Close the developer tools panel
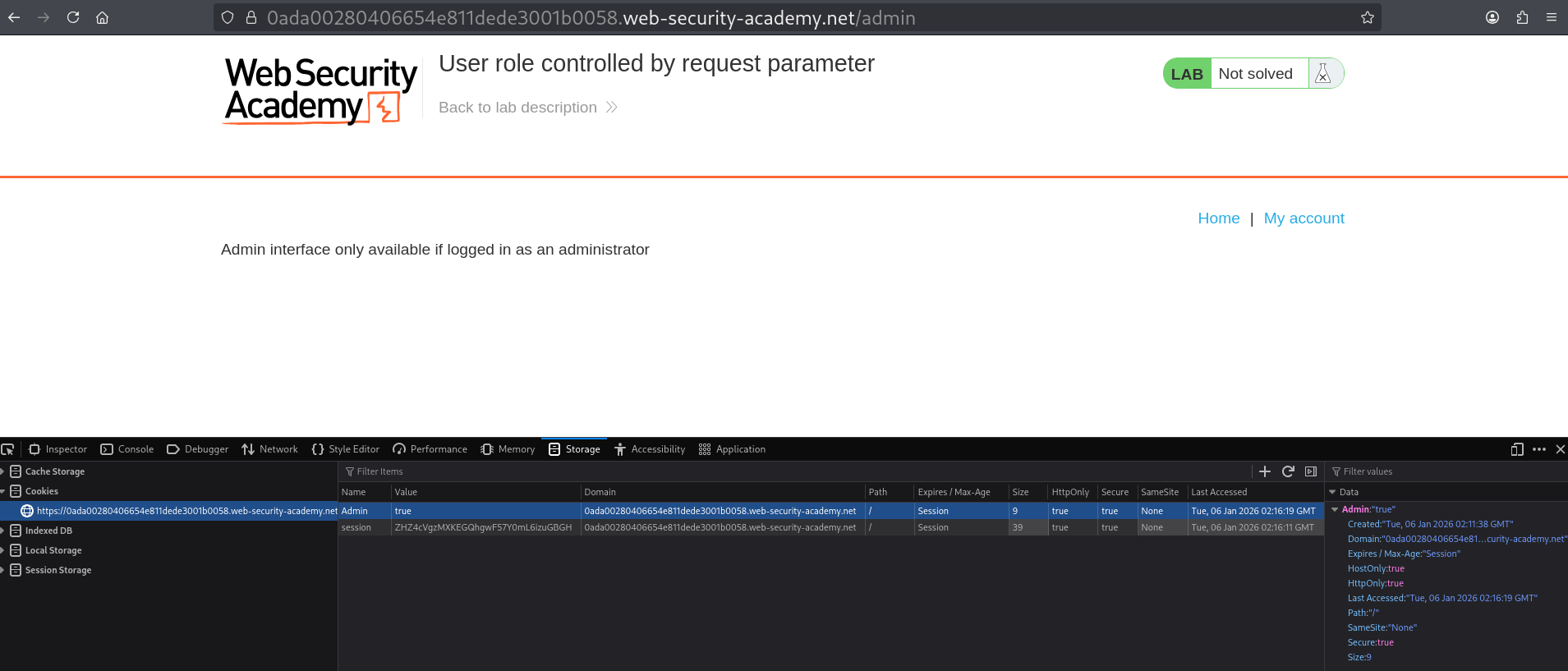This screenshot has width=1568, height=671. tap(1560, 449)
